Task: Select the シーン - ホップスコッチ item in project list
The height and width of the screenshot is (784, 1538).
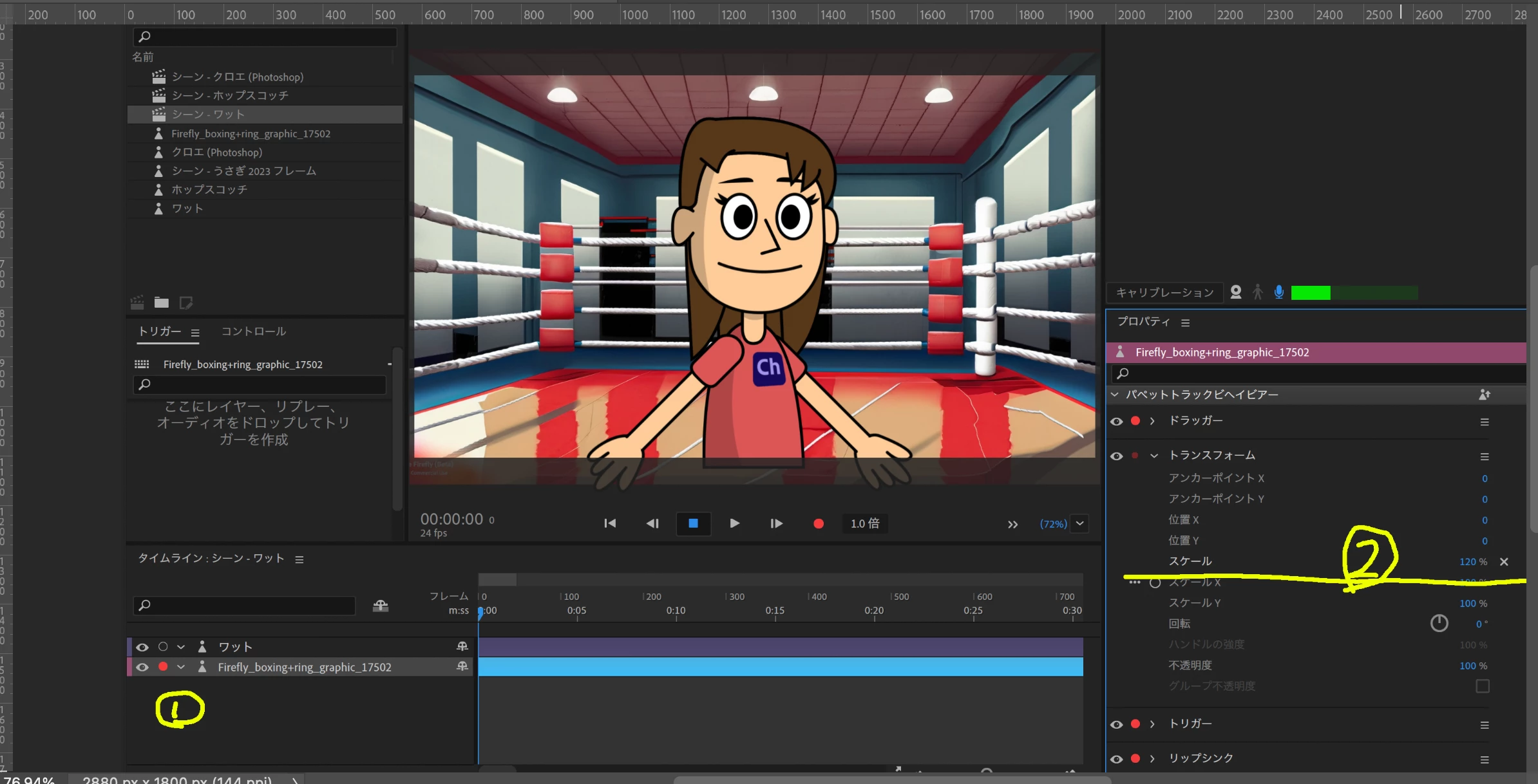Action: click(229, 95)
